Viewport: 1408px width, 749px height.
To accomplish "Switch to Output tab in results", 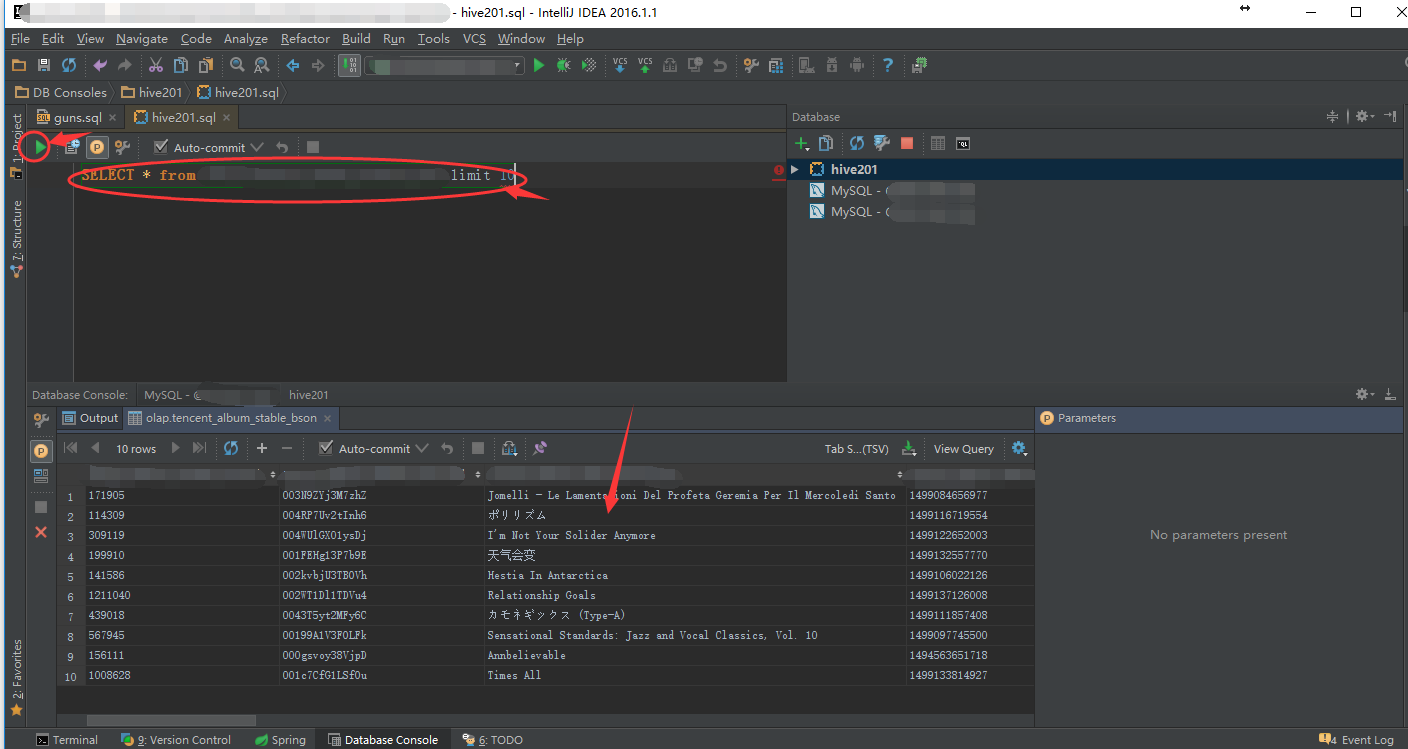I will (x=90, y=418).
